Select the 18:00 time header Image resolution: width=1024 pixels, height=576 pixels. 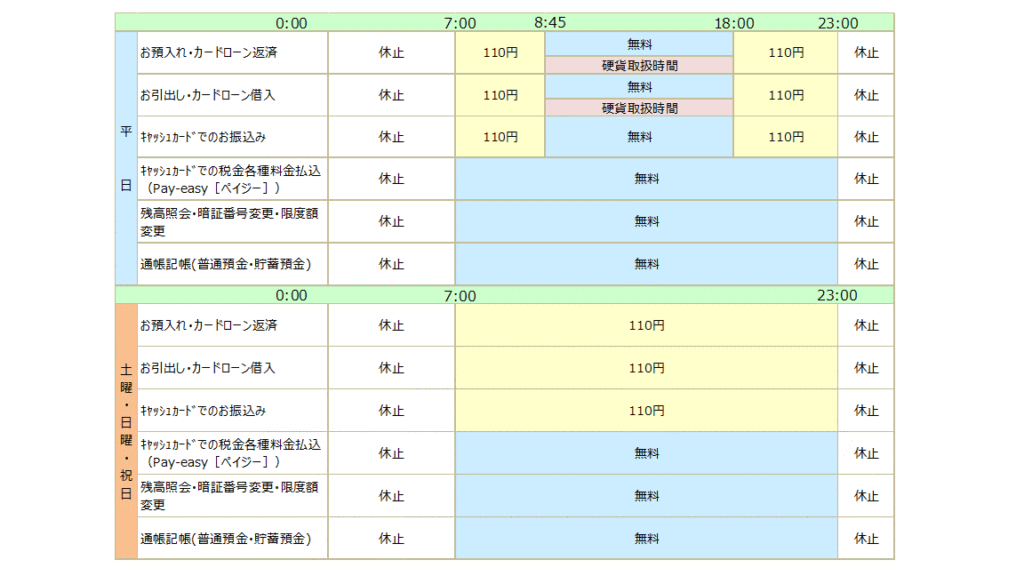point(734,23)
